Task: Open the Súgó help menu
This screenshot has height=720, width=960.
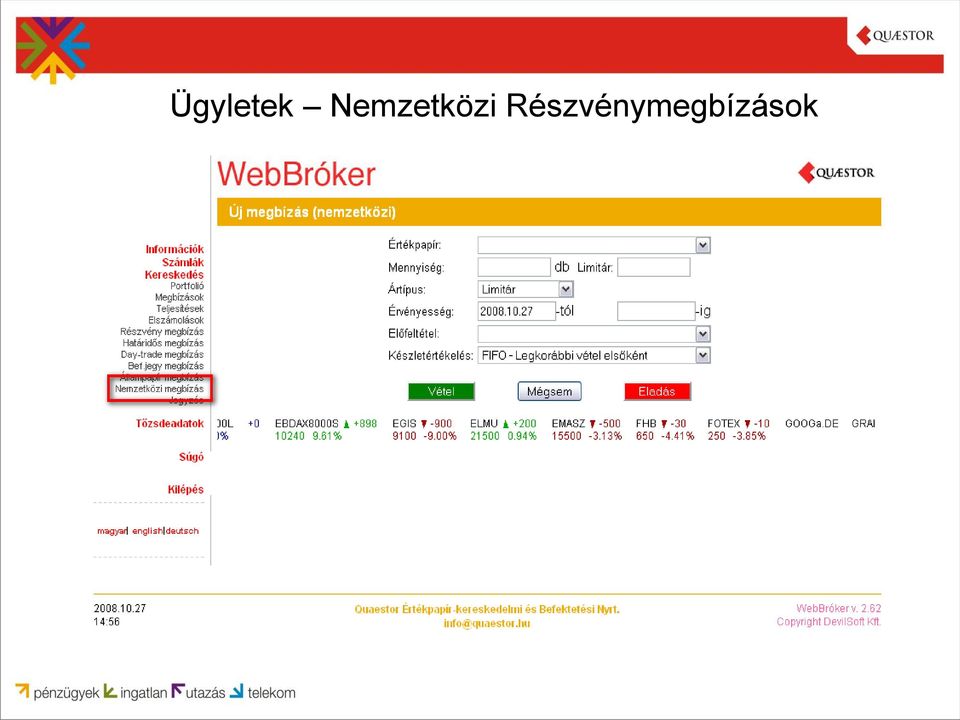Action: (x=191, y=457)
